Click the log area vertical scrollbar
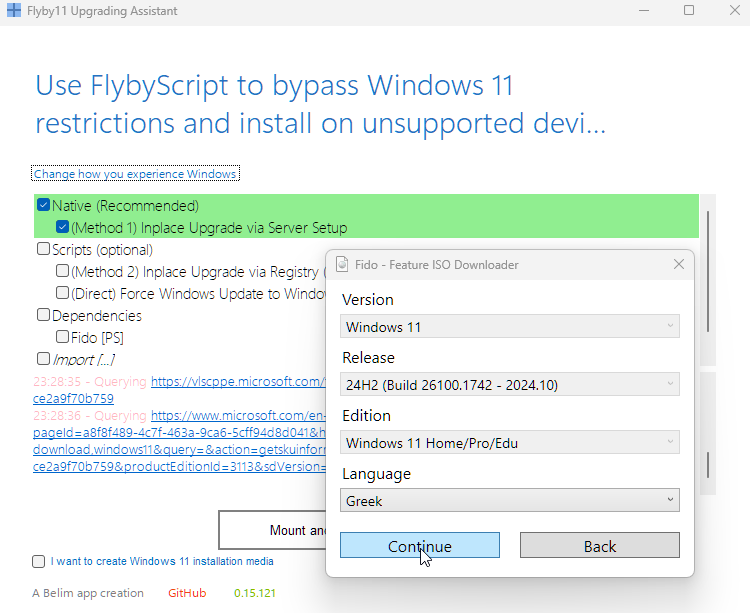Screen dimensions: 750x613 point(707,464)
